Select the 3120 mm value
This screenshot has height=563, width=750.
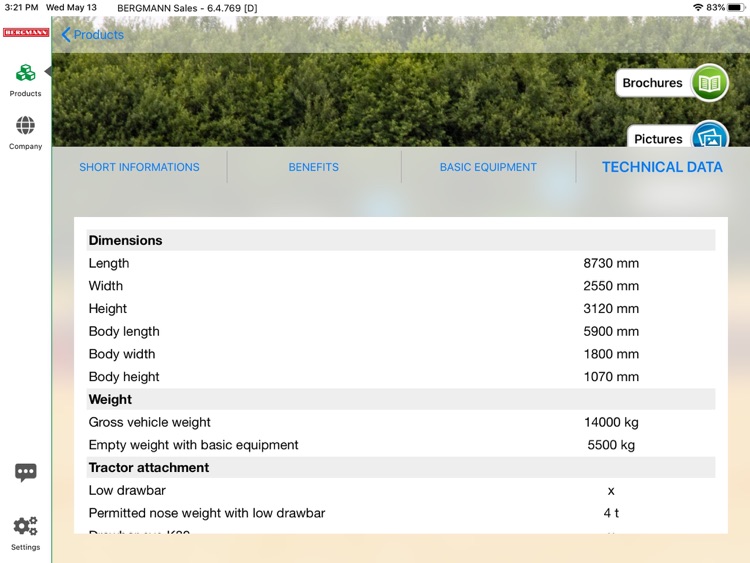pyautogui.click(x=611, y=309)
